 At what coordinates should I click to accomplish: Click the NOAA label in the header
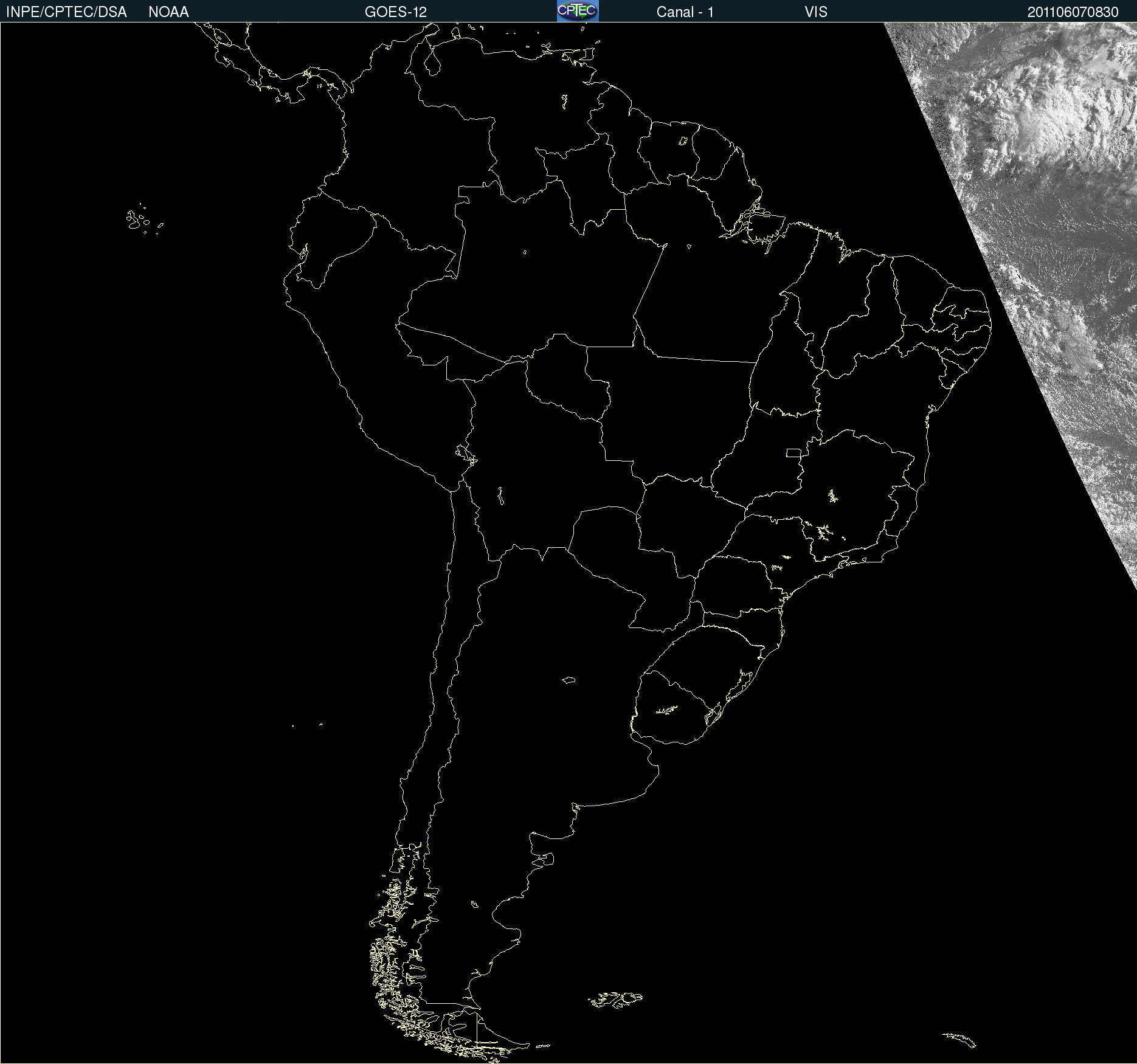[168, 12]
